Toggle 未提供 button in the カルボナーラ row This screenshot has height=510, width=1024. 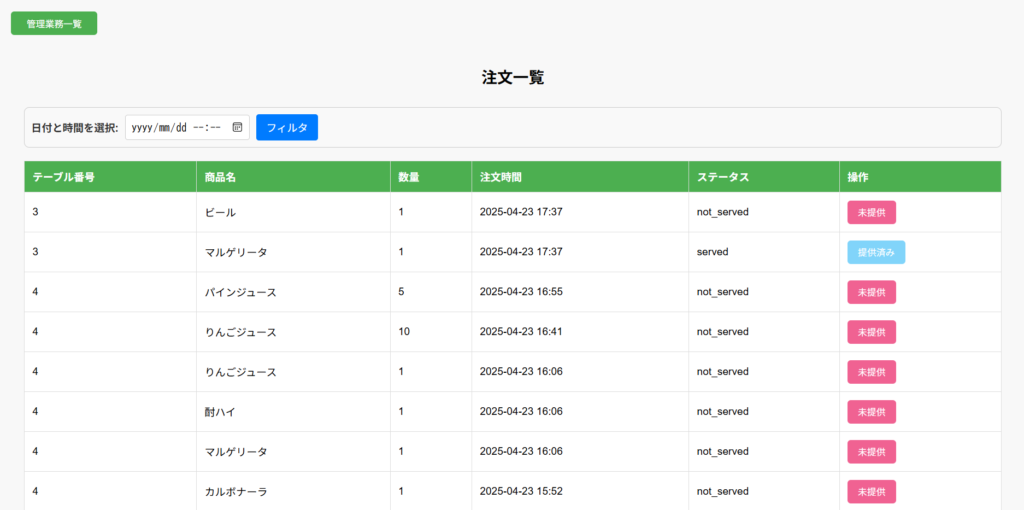[871, 492]
